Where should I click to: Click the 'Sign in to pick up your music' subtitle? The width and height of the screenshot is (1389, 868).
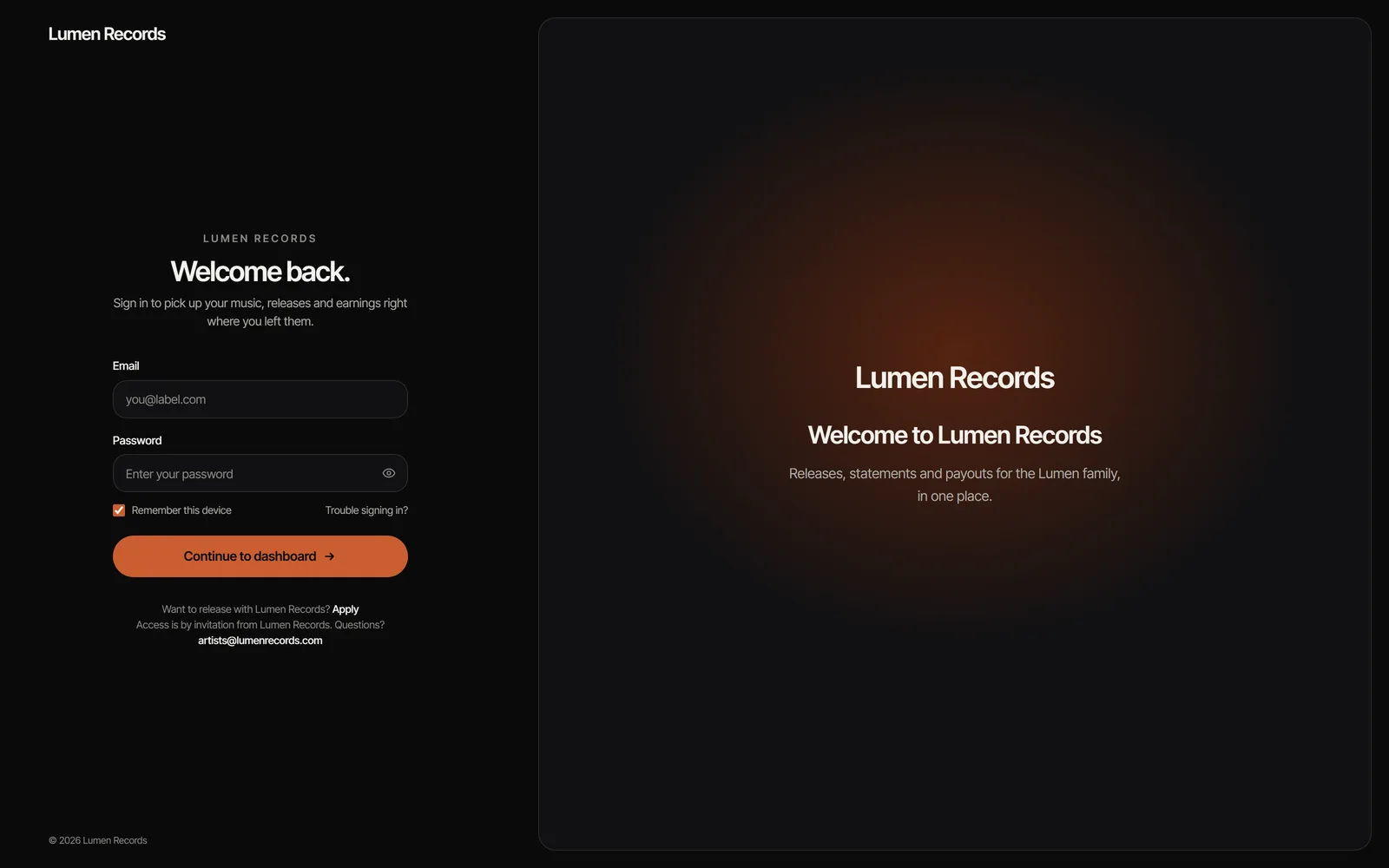(260, 312)
